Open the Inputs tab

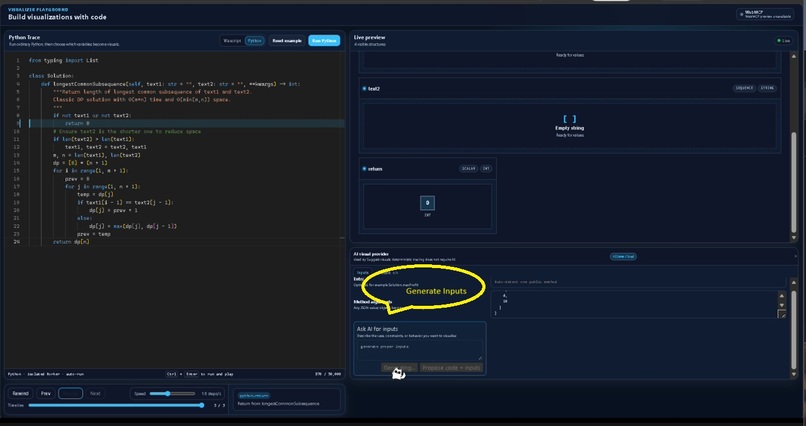363,272
